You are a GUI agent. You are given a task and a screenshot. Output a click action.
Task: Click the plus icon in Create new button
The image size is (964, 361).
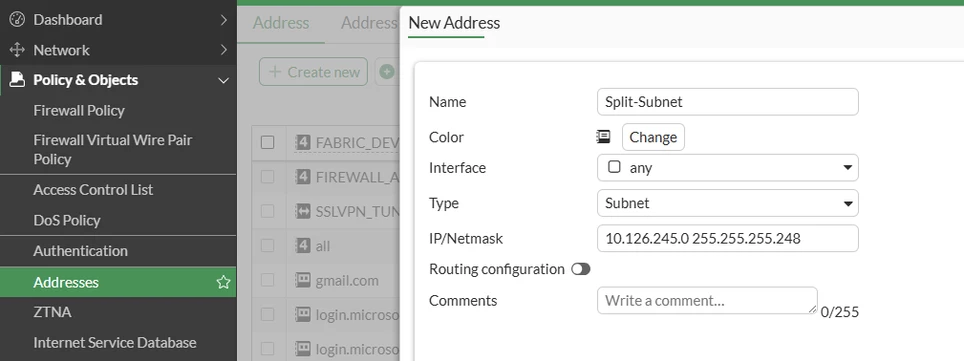pos(275,72)
